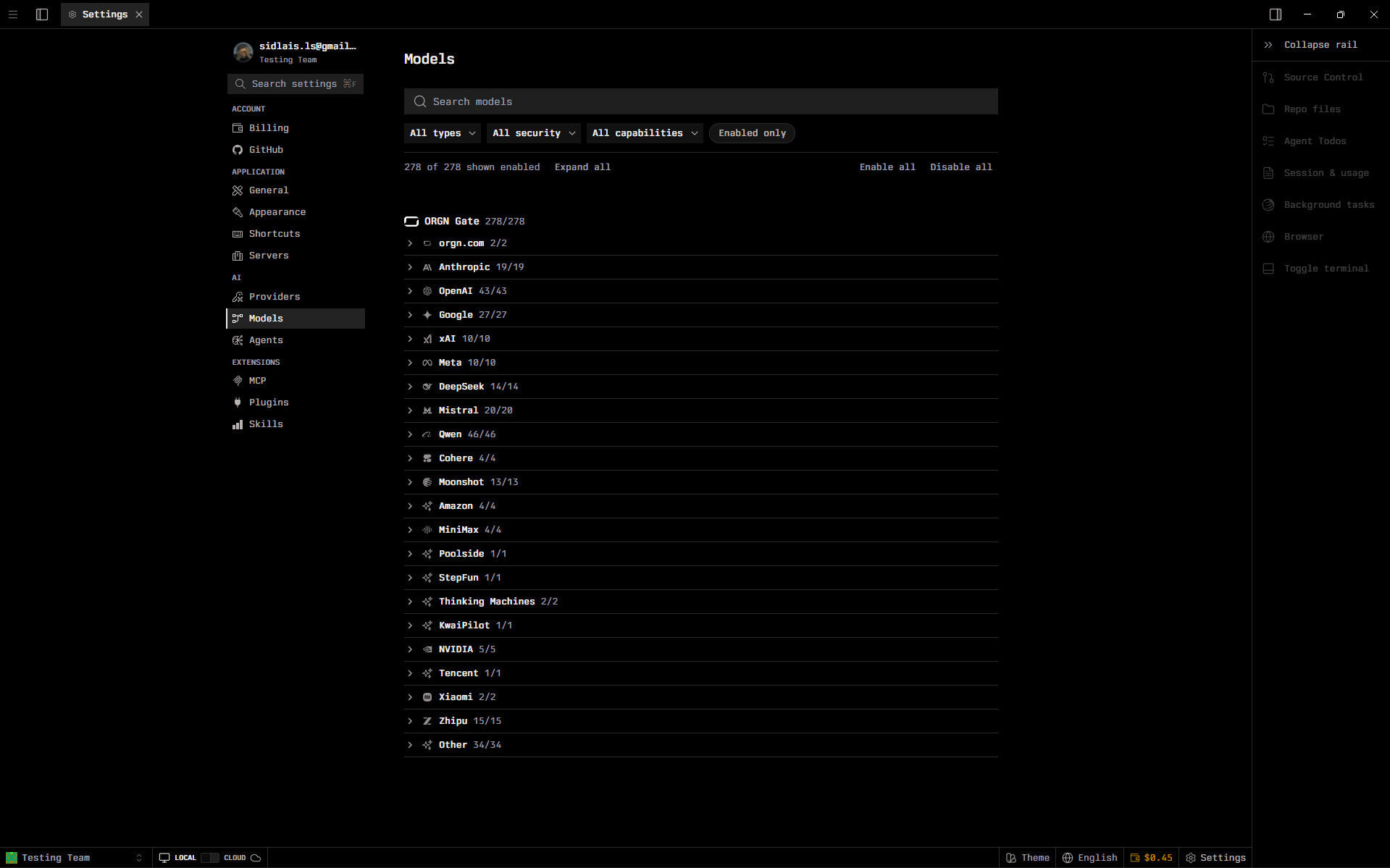
Task: Expand the Moonshot model group
Action: point(701,482)
